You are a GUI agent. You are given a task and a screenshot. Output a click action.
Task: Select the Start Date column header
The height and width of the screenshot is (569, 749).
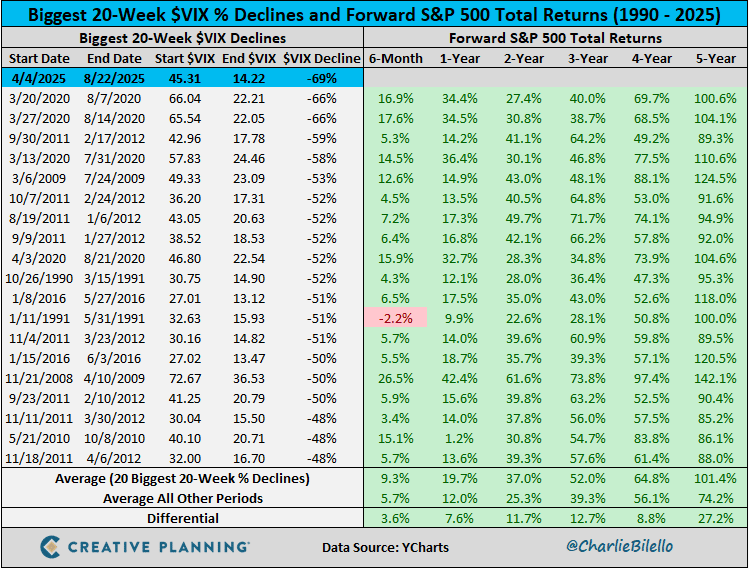tap(39, 58)
